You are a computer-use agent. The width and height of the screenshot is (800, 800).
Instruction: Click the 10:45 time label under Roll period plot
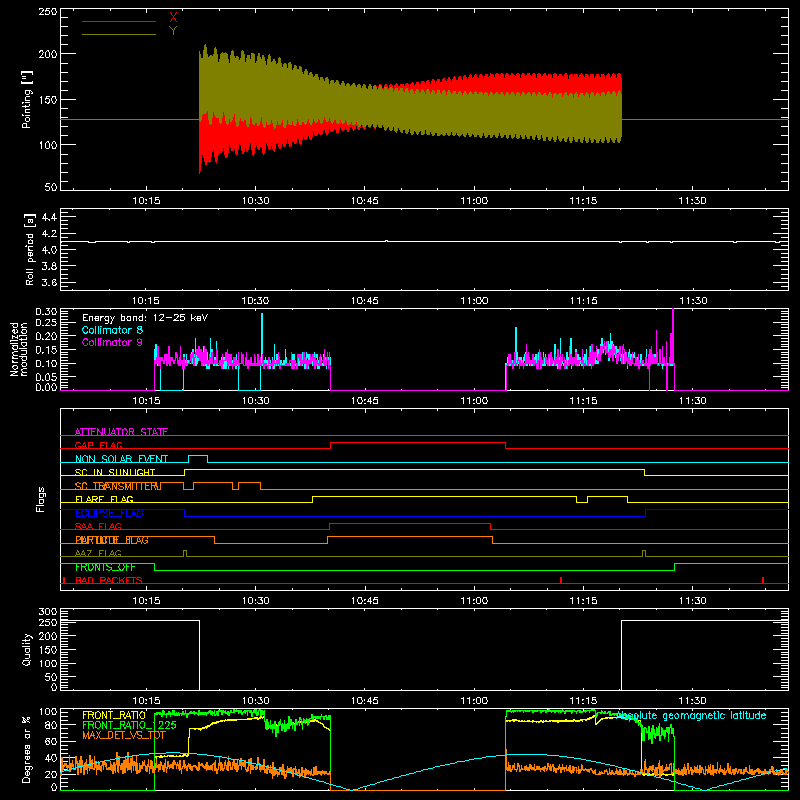click(x=365, y=301)
